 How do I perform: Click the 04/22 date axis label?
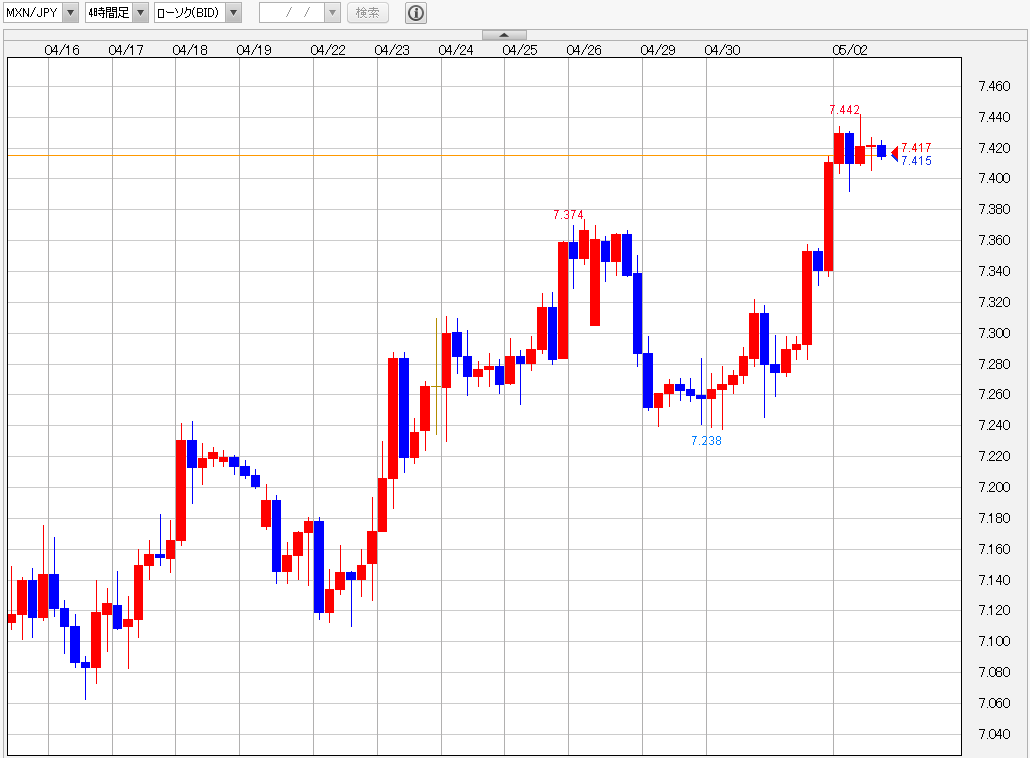328,49
